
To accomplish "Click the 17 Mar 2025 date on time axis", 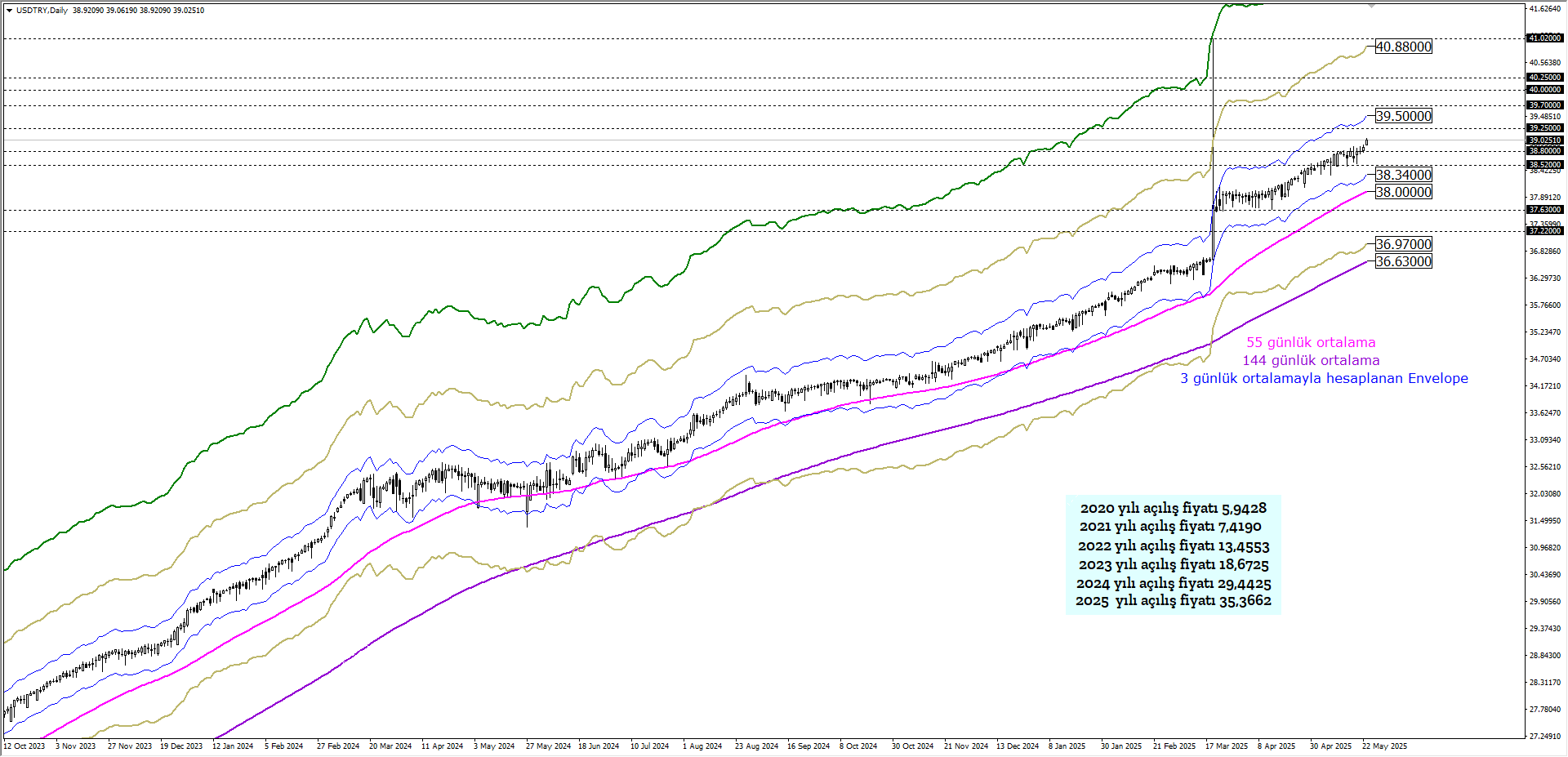I will coord(1227,746).
